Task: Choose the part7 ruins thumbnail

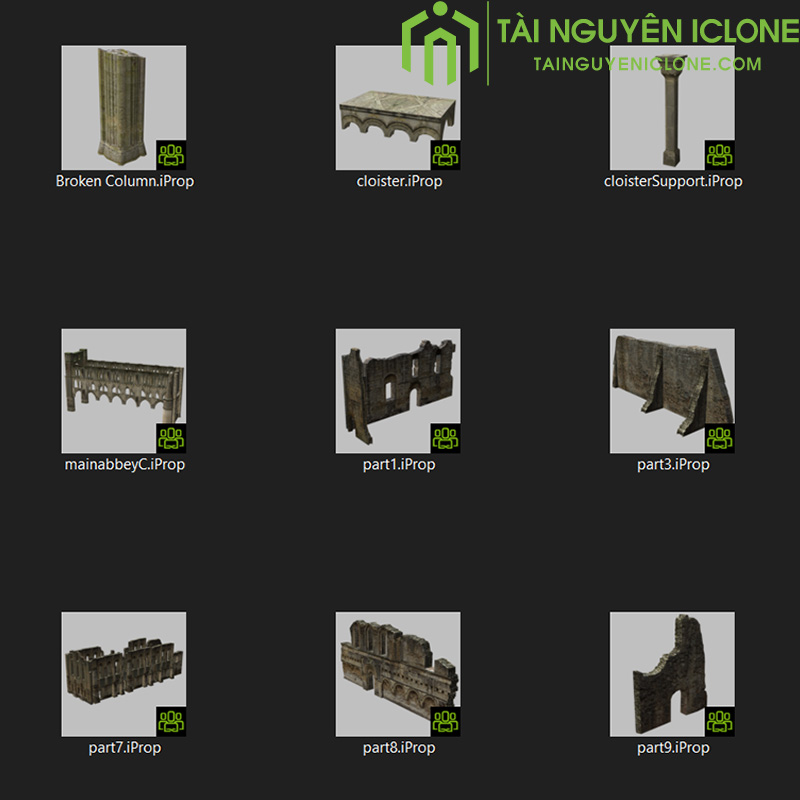Action: [x=123, y=674]
